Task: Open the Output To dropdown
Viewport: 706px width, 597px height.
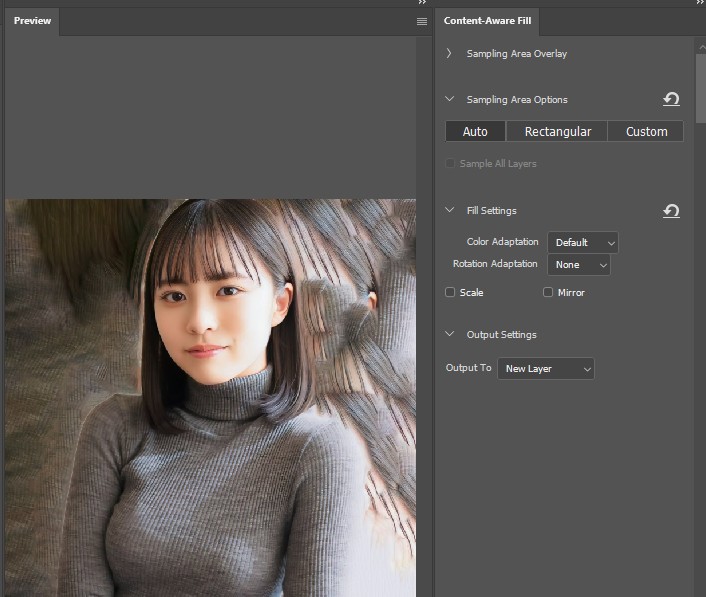Action: coord(546,369)
